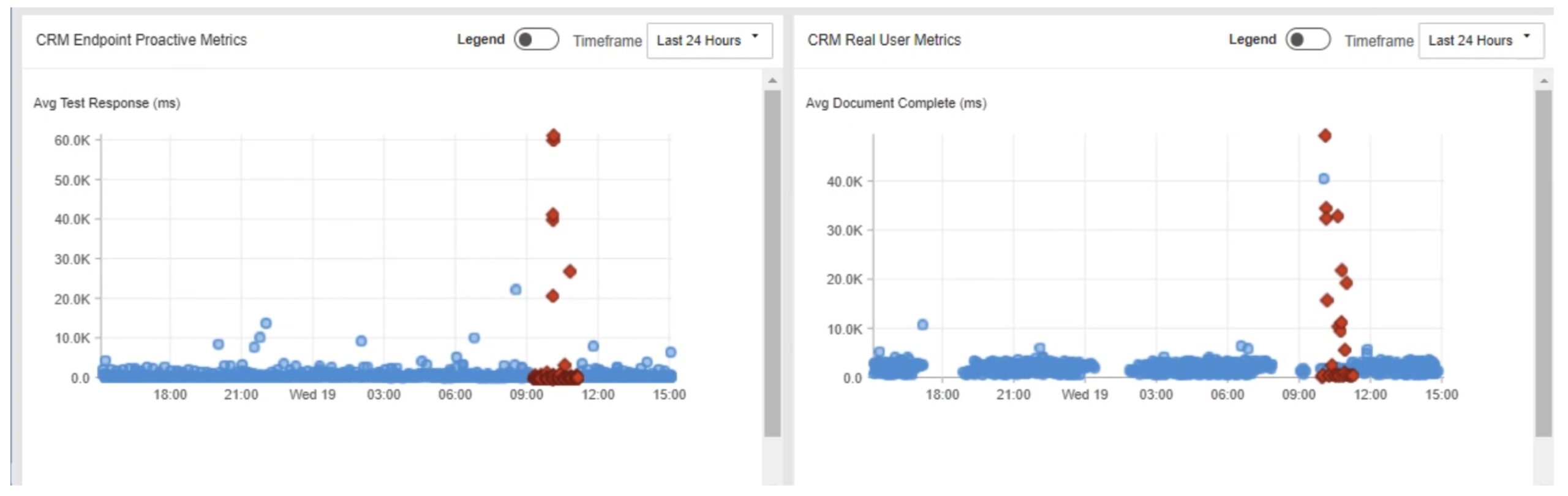Image resolution: width=1568 pixels, height=496 pixels.
Task: Click the Avg Test Response (ms) chart label
Action: point(107,103)
